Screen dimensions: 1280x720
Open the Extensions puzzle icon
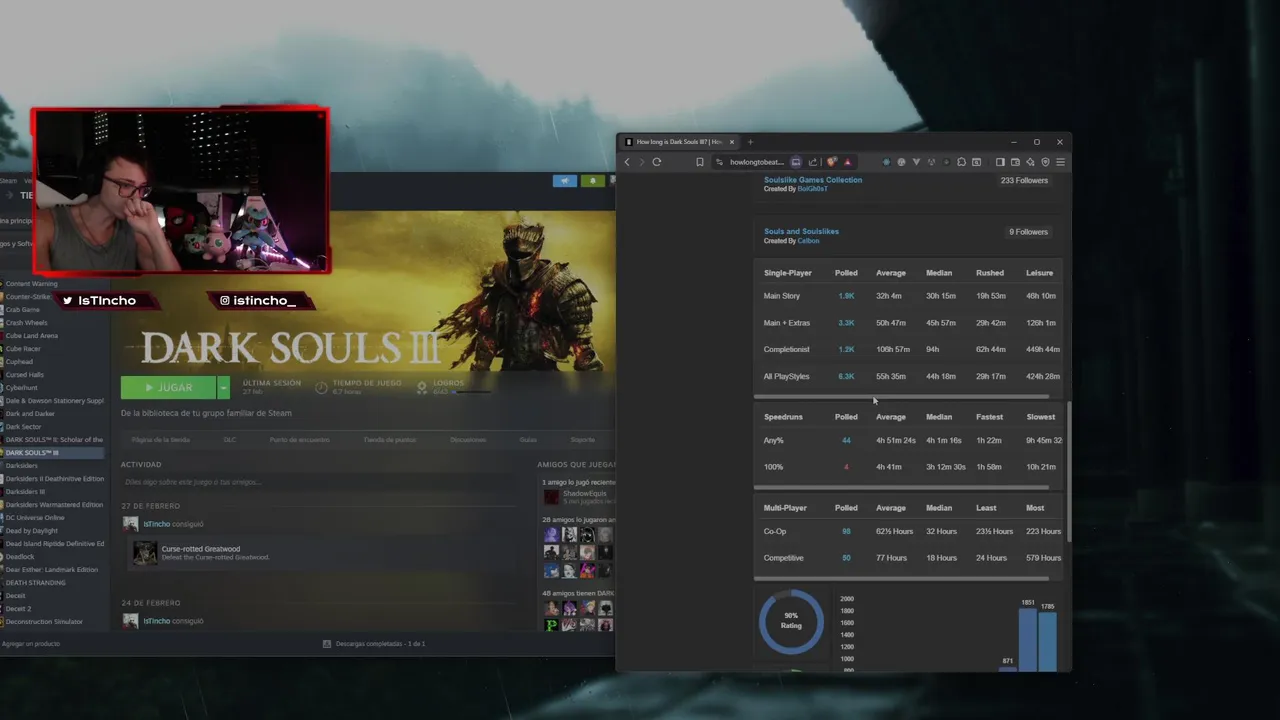961,162
